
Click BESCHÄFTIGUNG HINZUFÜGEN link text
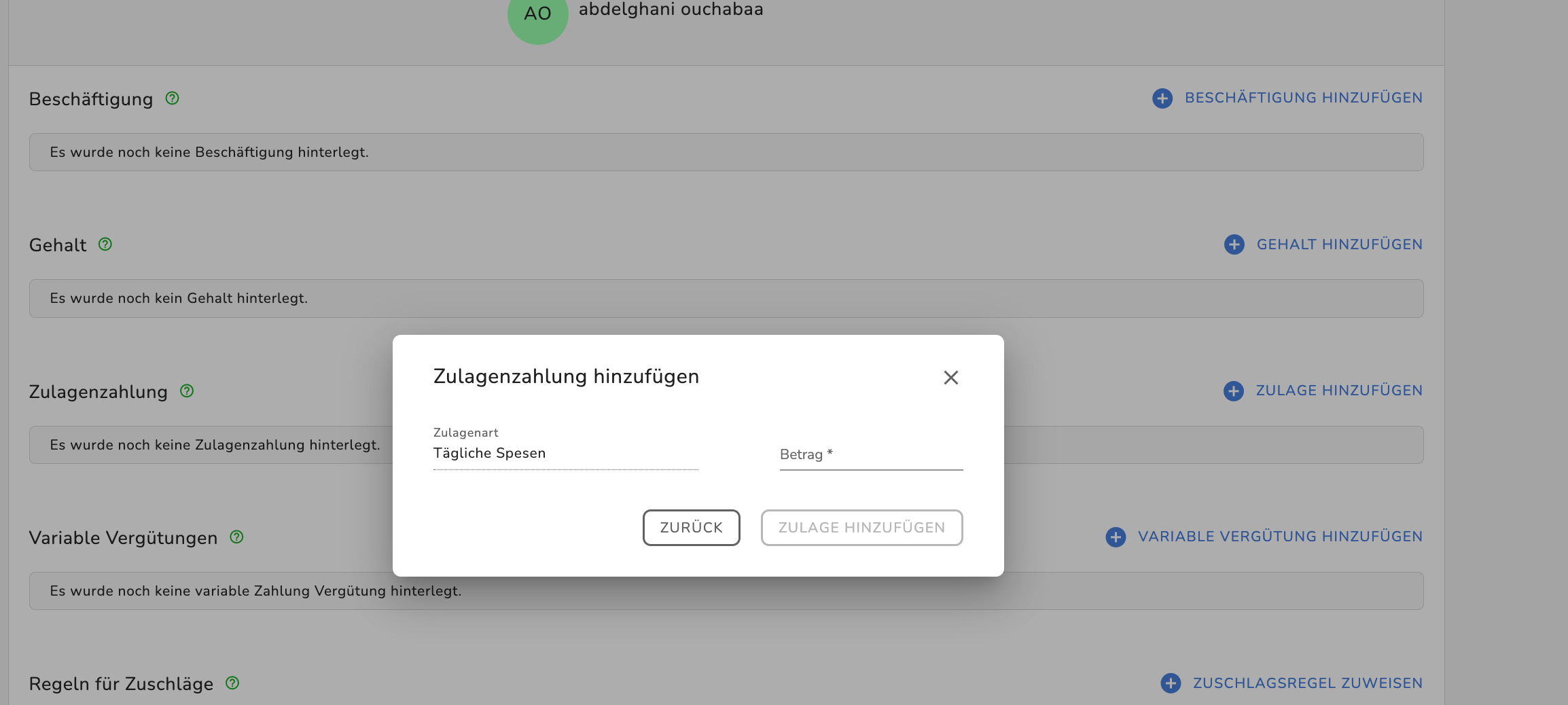pyautogui.click(x=1303, y=98)
